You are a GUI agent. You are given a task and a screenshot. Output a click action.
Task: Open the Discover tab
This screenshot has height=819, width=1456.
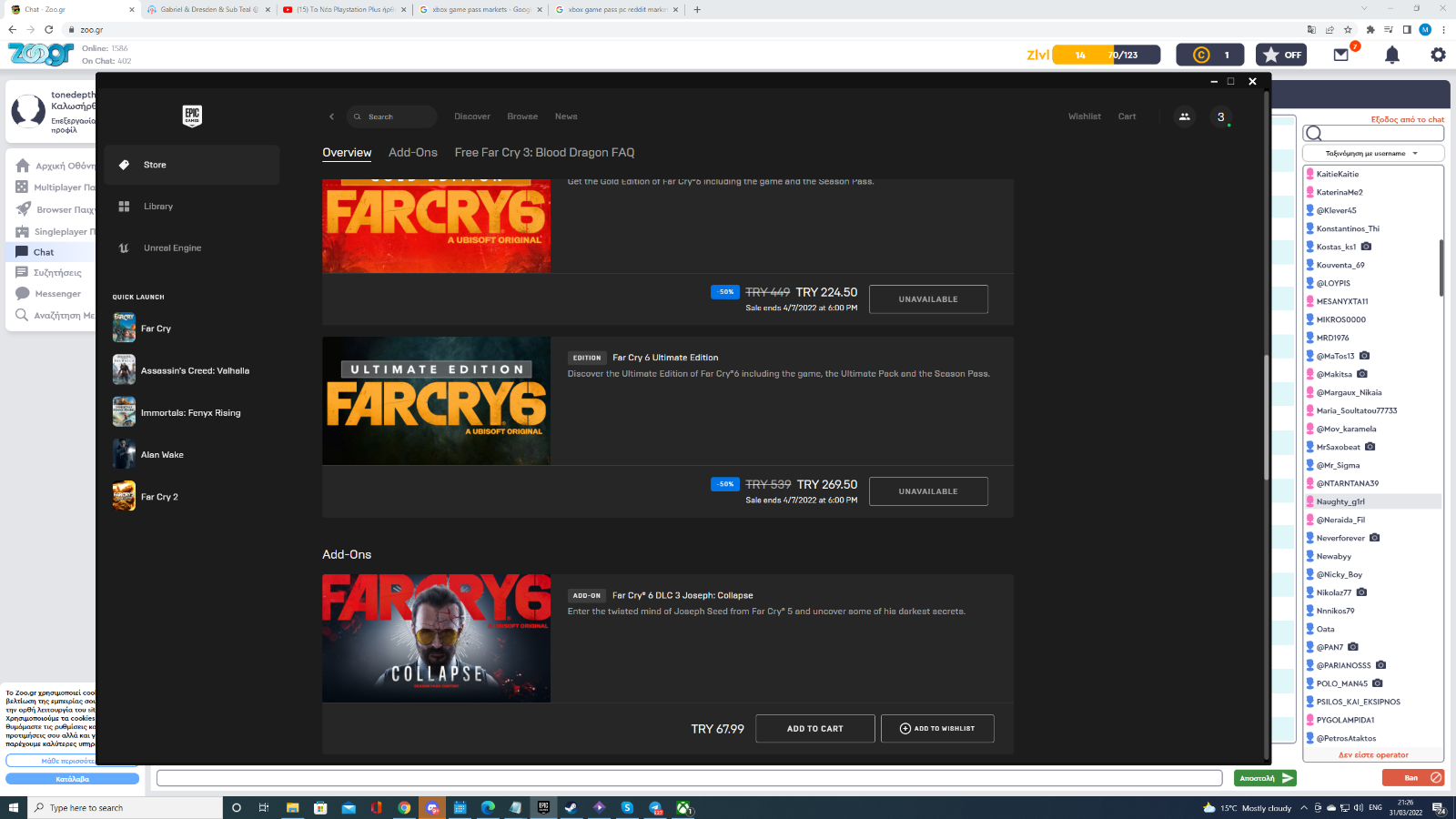472,116
